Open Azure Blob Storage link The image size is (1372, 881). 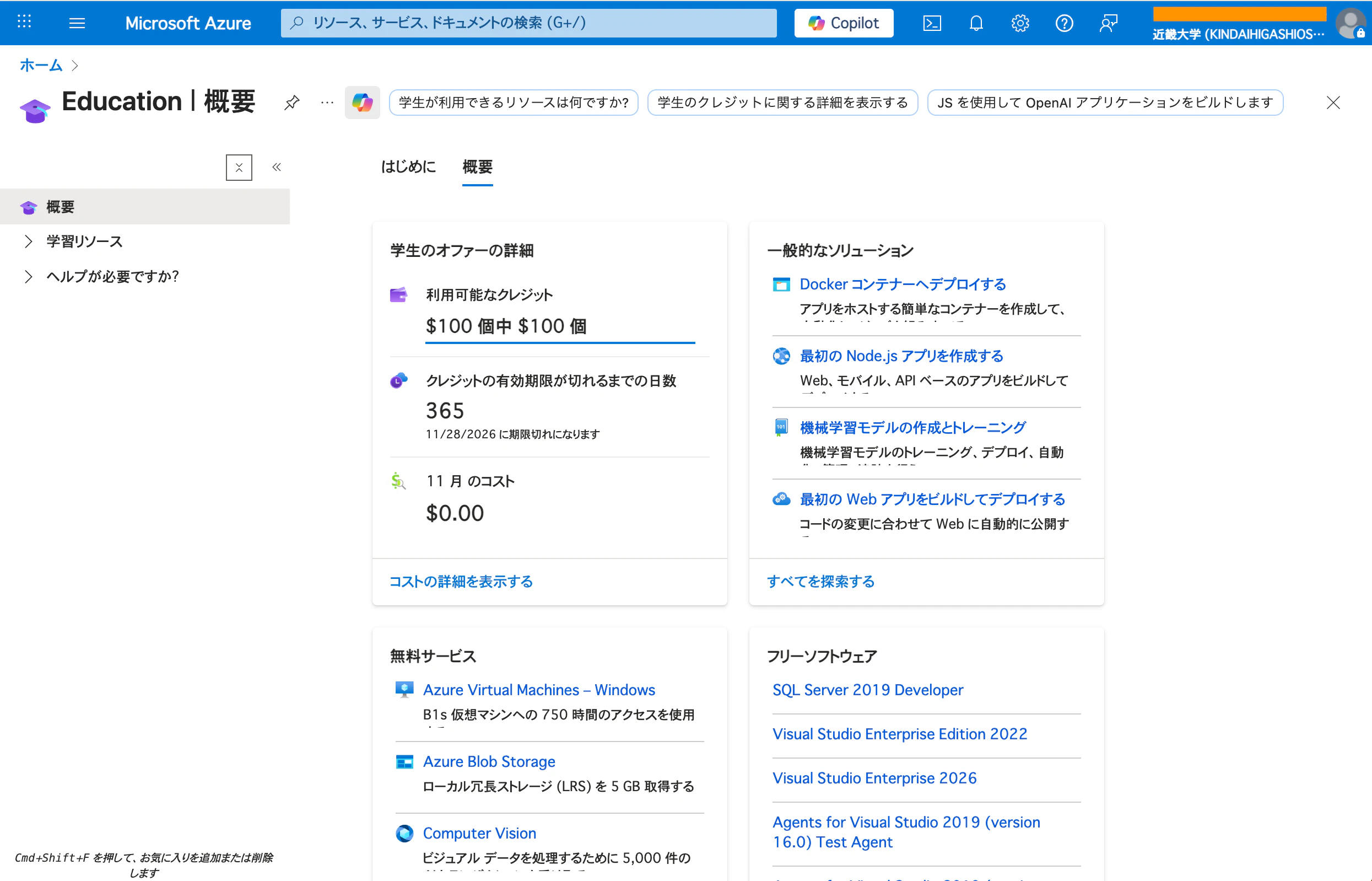tap(489, 761)
